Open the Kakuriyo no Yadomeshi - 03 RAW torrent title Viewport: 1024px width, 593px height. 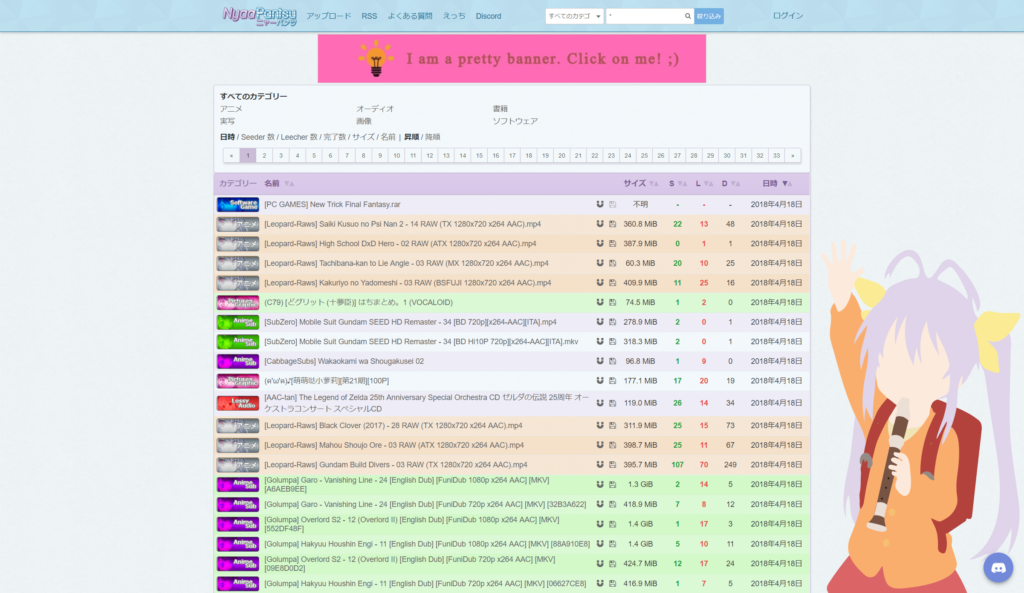[408, 283]
